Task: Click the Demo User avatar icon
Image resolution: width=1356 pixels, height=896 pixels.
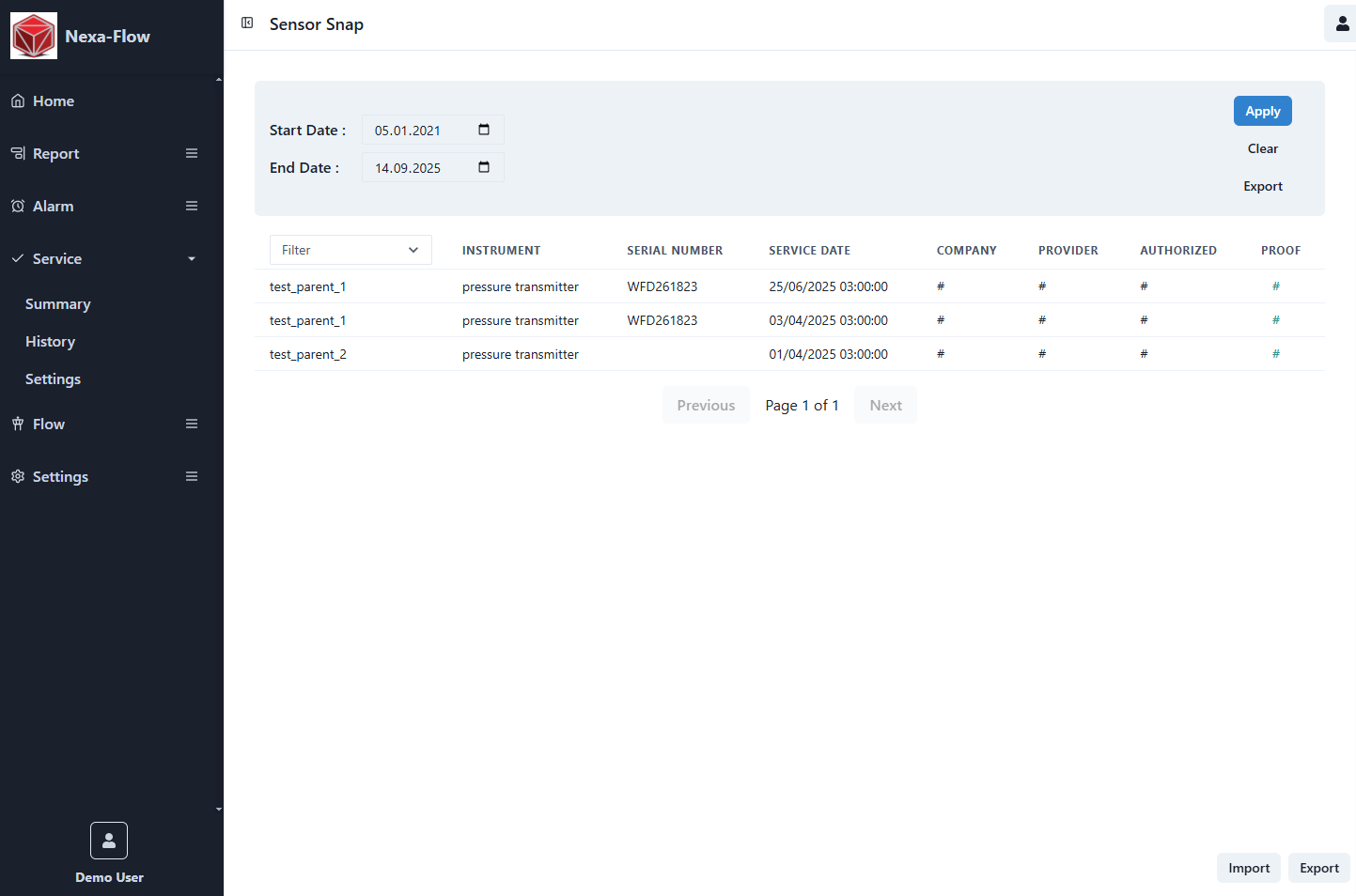Action: 109,841
